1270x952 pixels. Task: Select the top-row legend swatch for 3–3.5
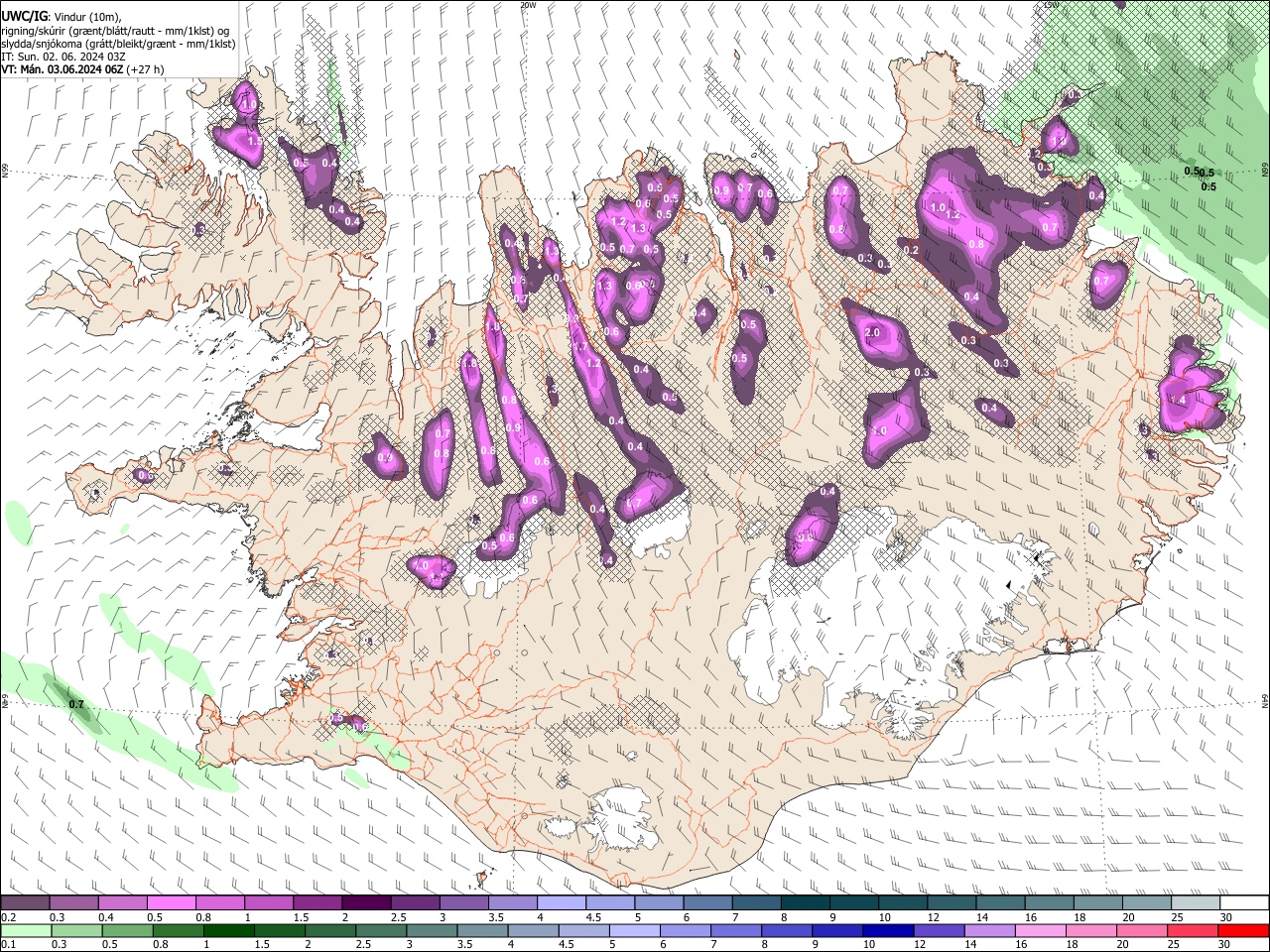(x=463, y=903)
